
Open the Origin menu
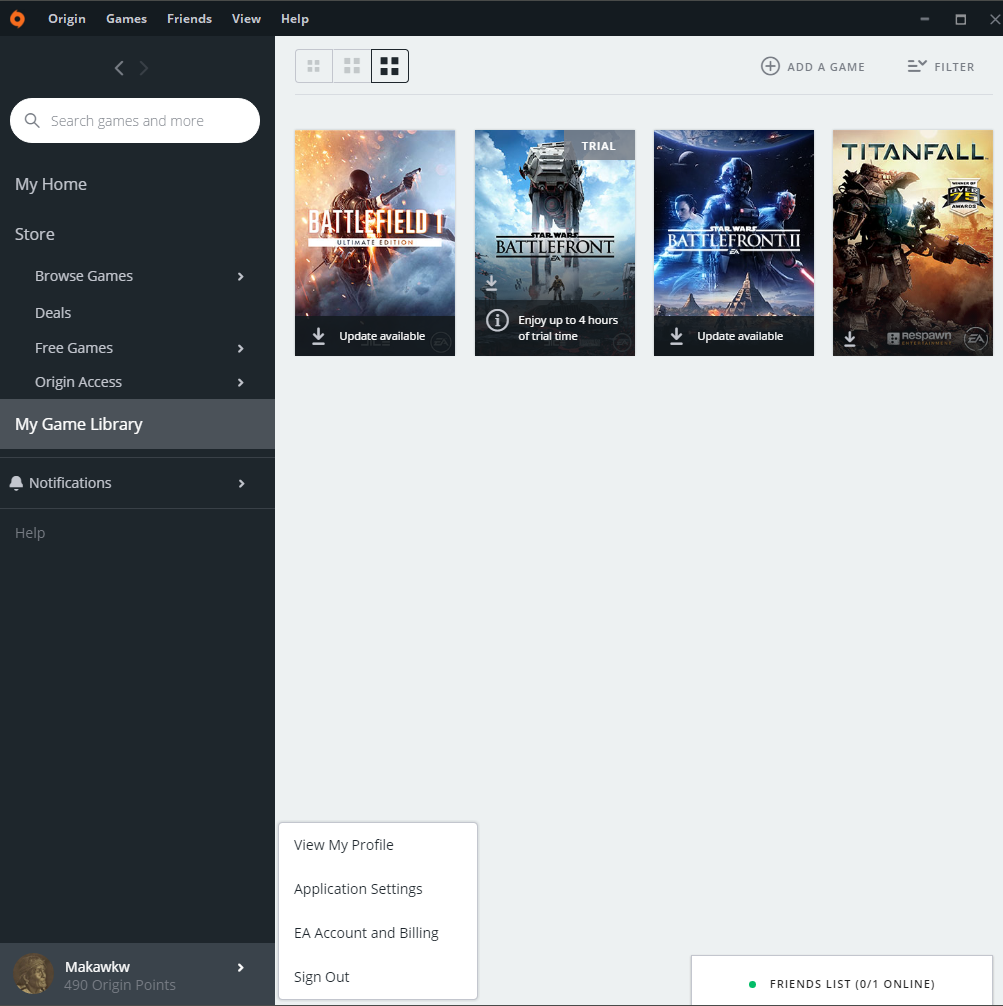click(x=67, y=19)
